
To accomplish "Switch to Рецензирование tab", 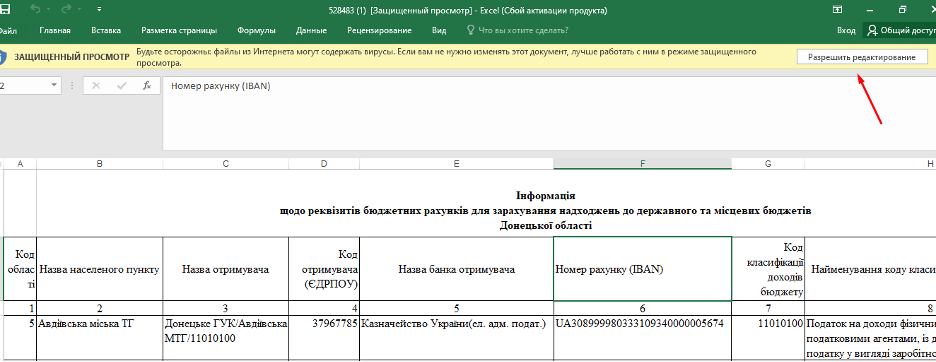I will 379,30.
